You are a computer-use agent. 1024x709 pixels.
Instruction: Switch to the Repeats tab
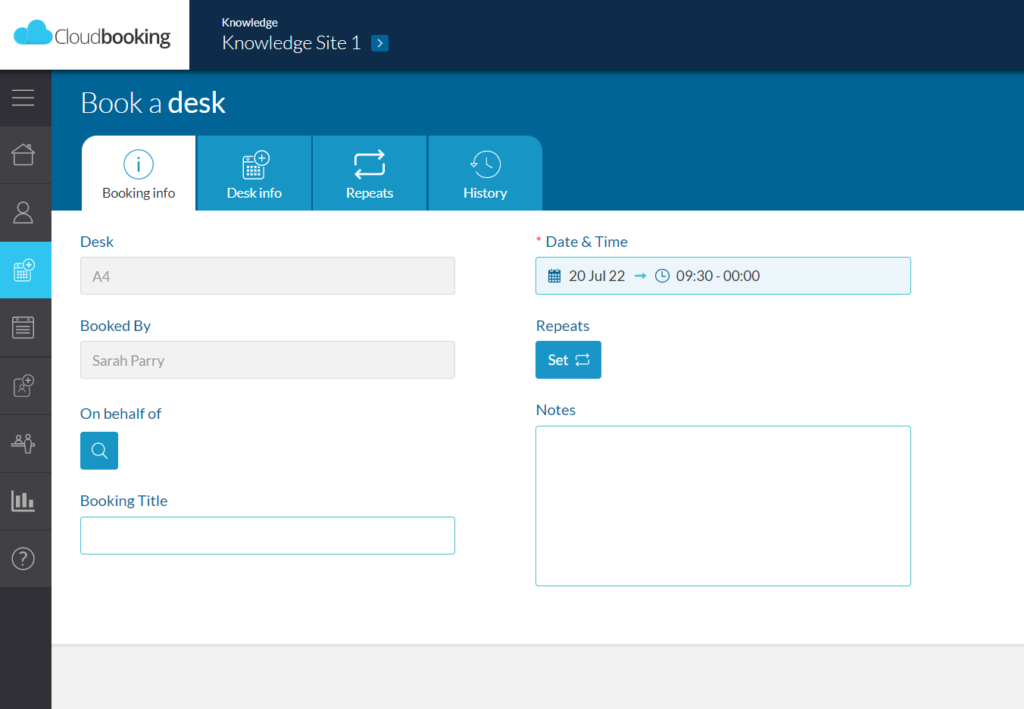click(x=370, y=173)
